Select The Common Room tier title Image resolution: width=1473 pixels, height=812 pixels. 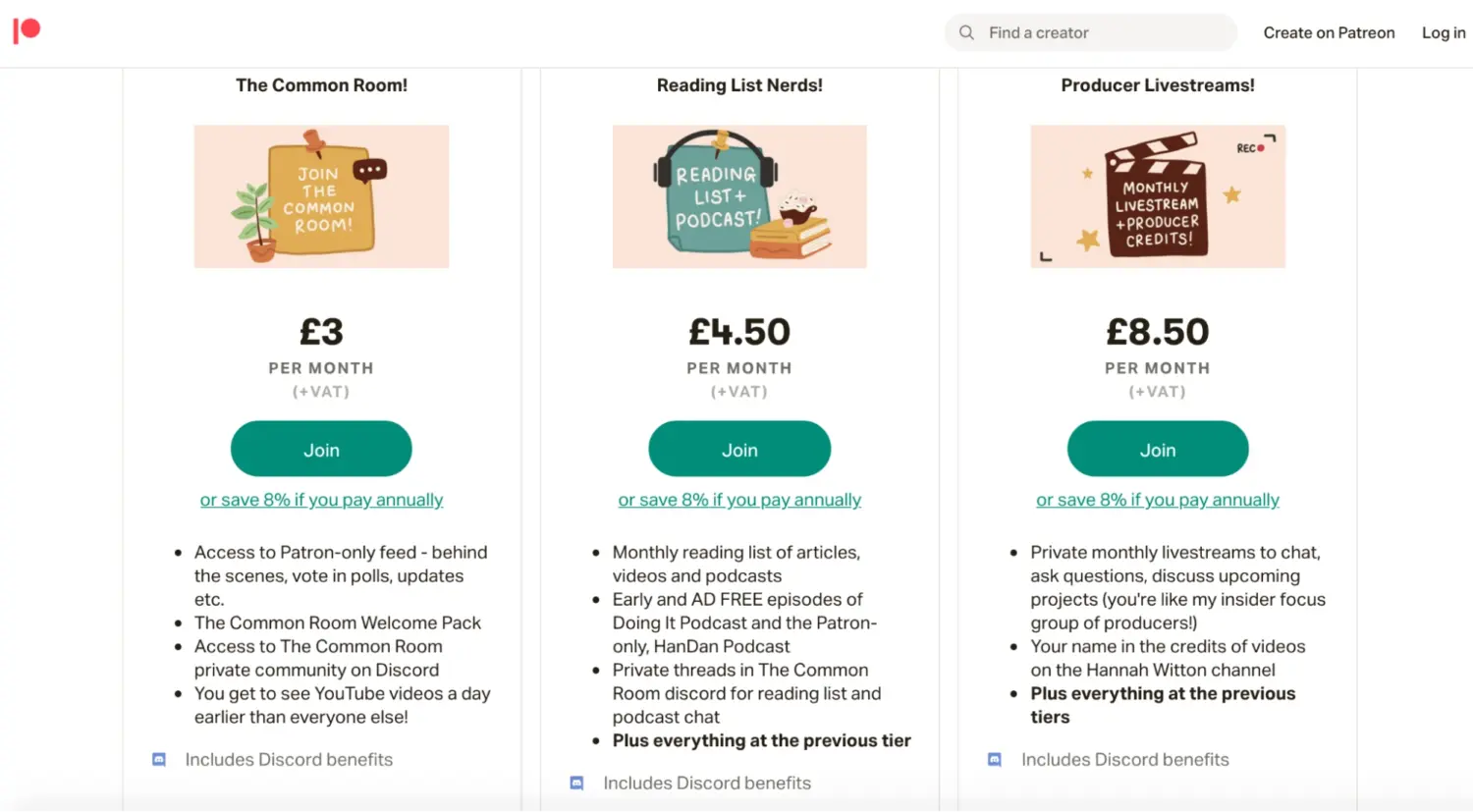(x=321, y=85)
